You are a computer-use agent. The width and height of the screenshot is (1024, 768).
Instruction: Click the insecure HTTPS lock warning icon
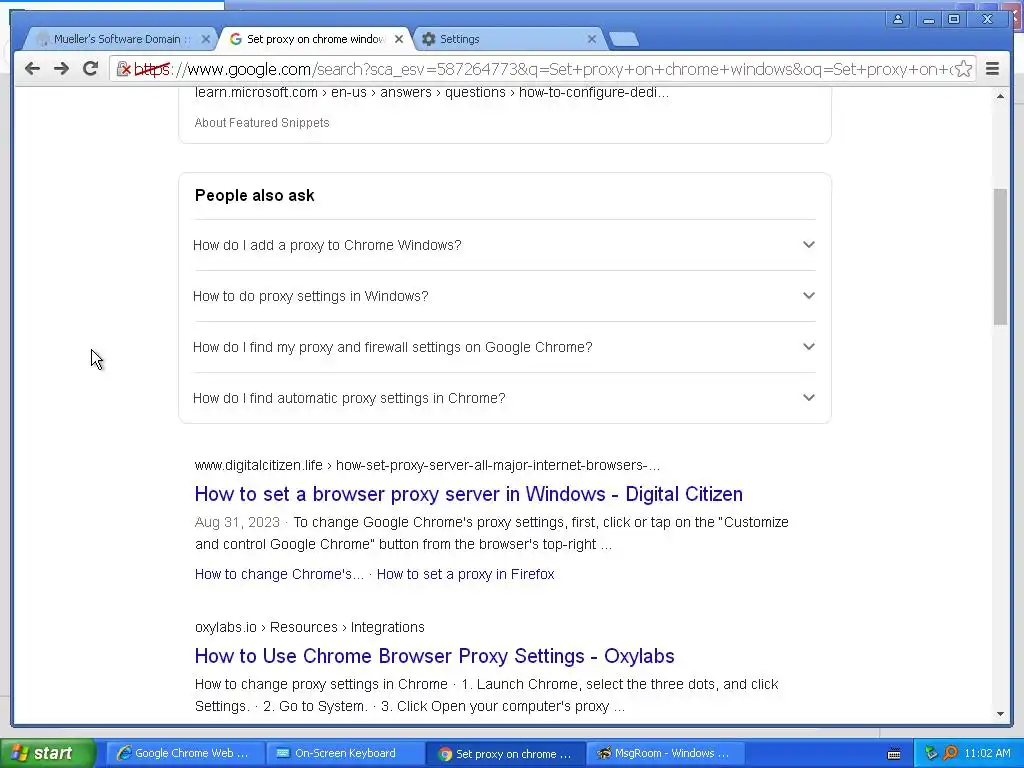123,69
